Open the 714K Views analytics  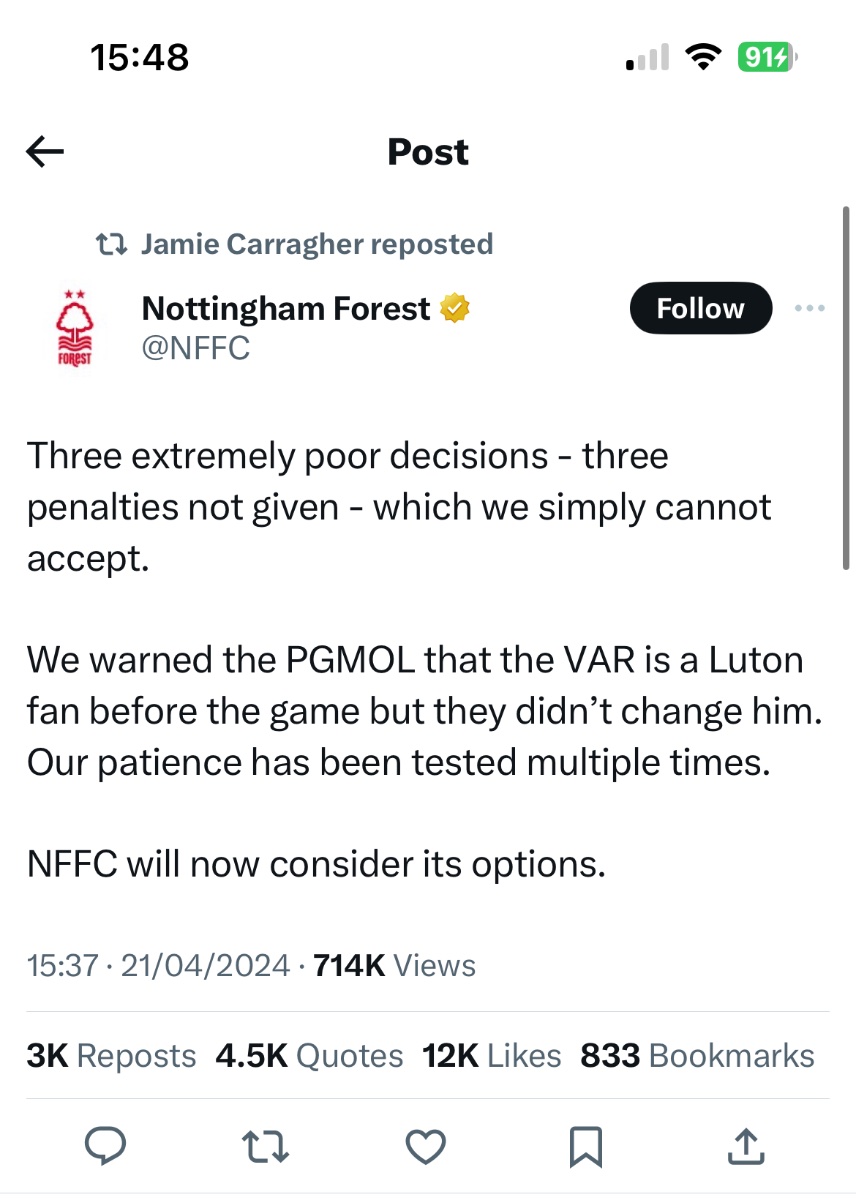click(395, 966)
